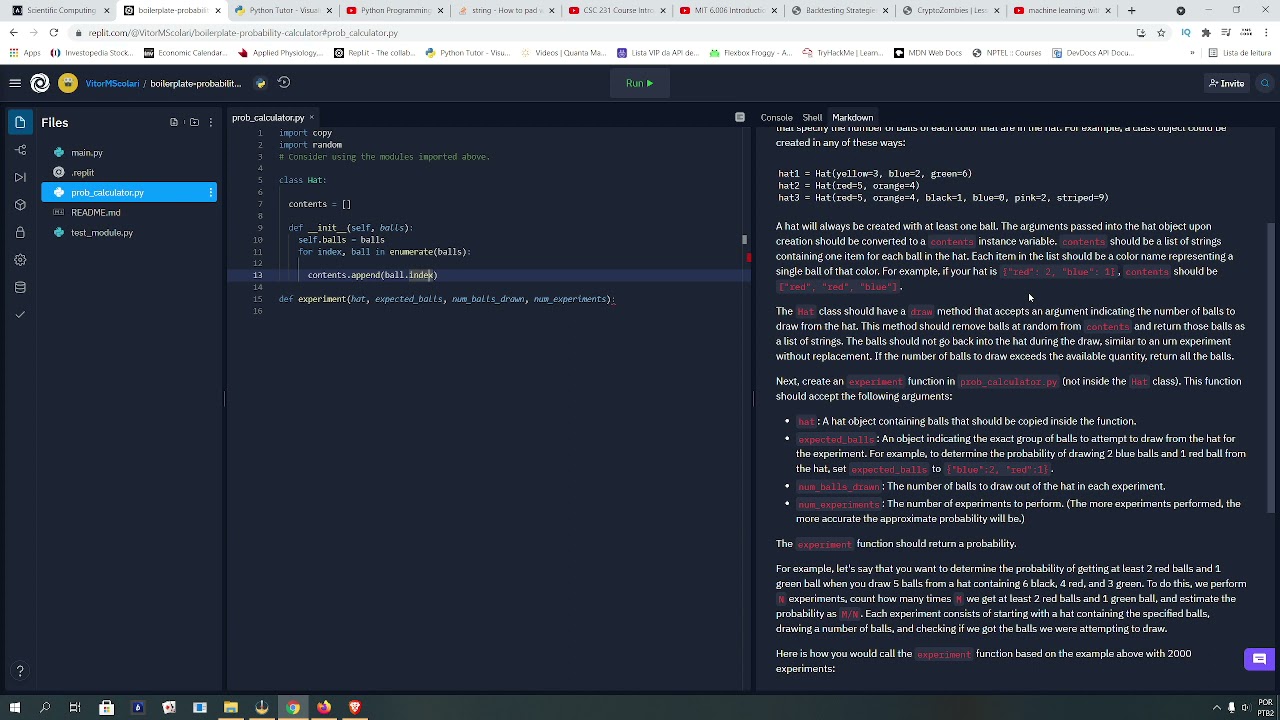The image size is (1280, 720).
Task: Open File Explorer from the taskbar
Action: coord(231,708)
